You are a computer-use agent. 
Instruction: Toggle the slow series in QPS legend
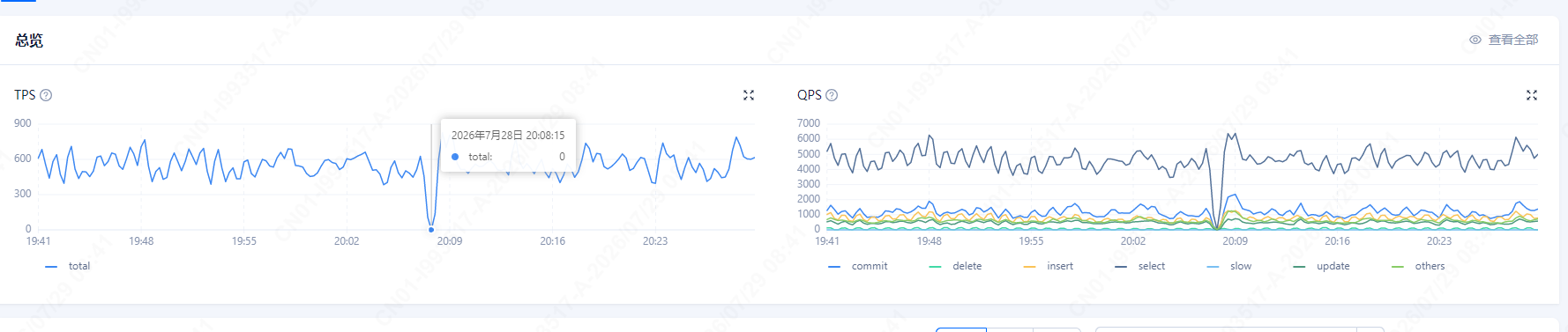click(x=1229, y=266)
